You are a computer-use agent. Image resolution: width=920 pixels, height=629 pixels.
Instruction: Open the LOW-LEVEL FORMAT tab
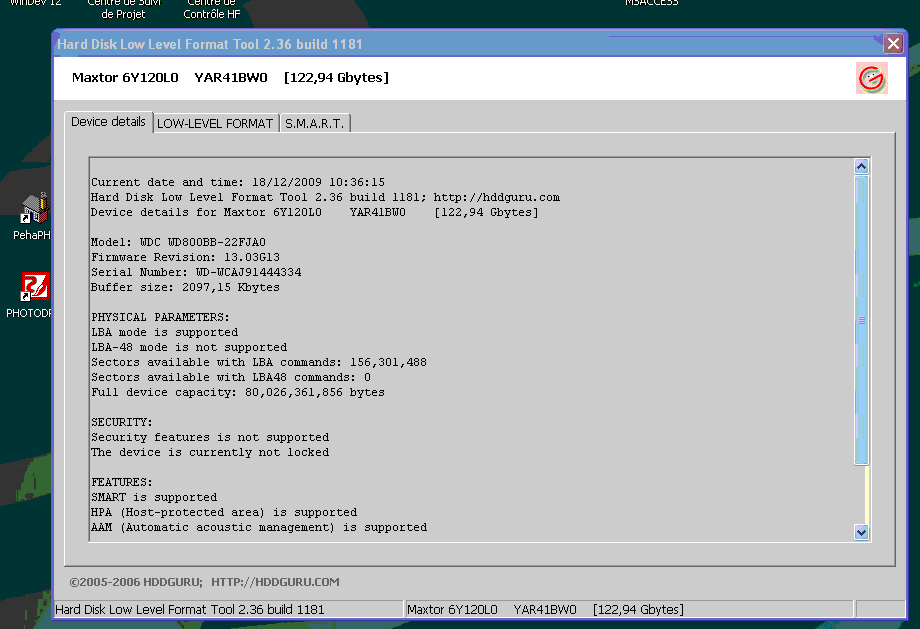coord(215,123)
